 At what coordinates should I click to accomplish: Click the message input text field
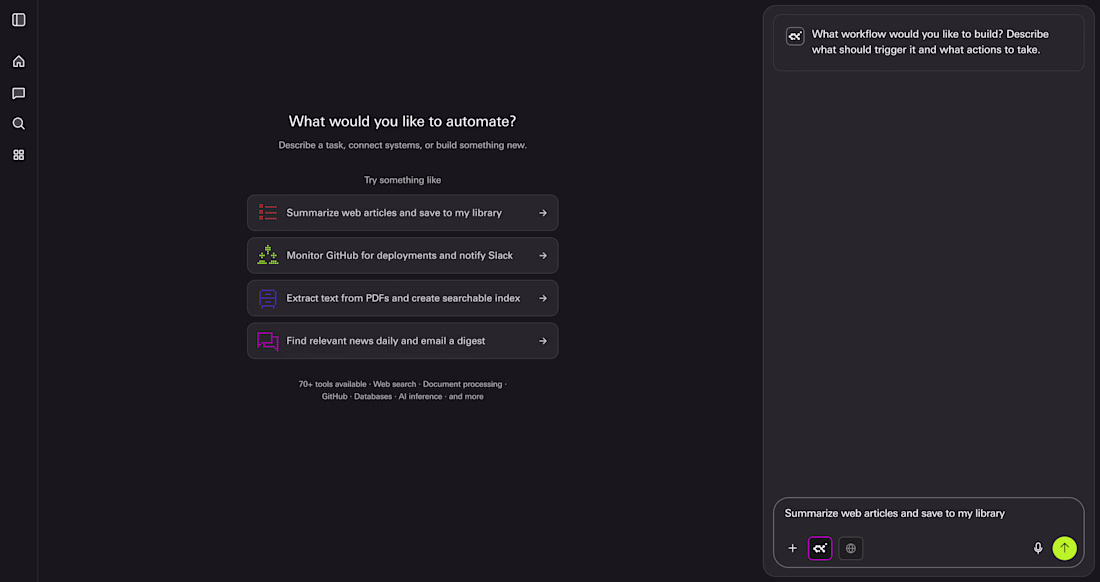(927, 514)
